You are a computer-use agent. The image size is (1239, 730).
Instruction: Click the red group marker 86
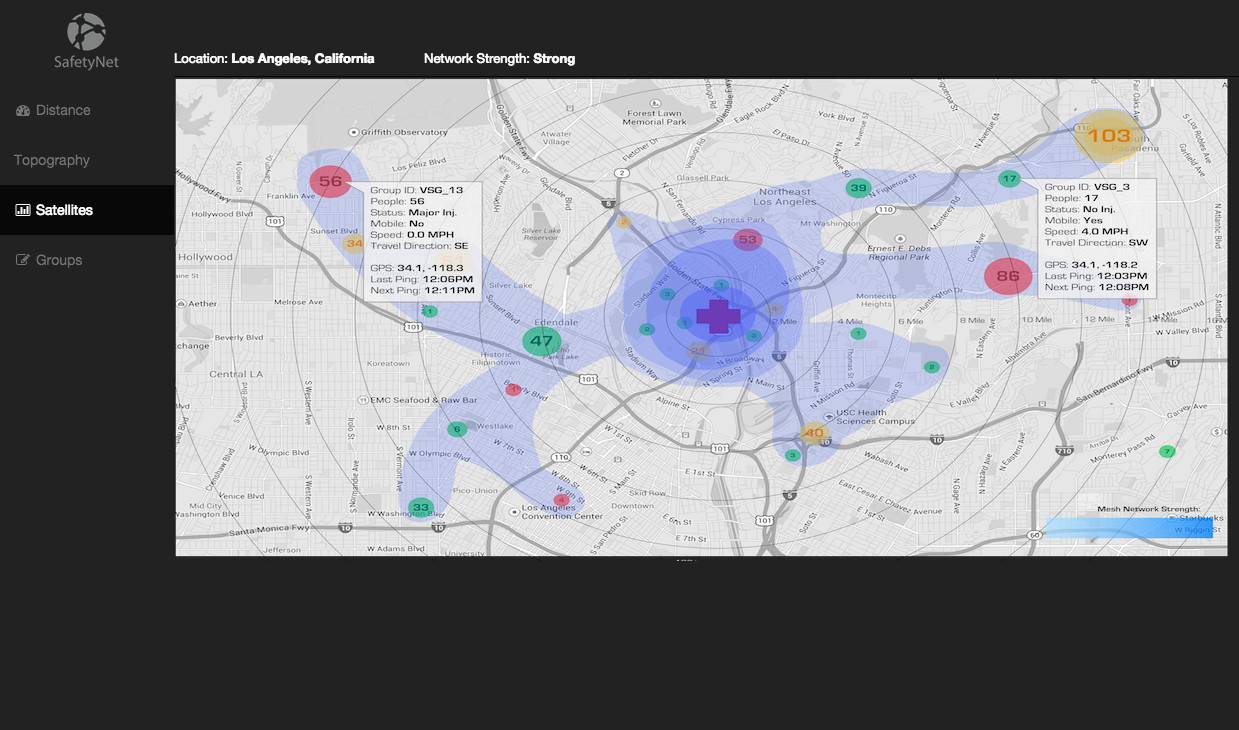pyautogui.click(x=1008, y=276)
